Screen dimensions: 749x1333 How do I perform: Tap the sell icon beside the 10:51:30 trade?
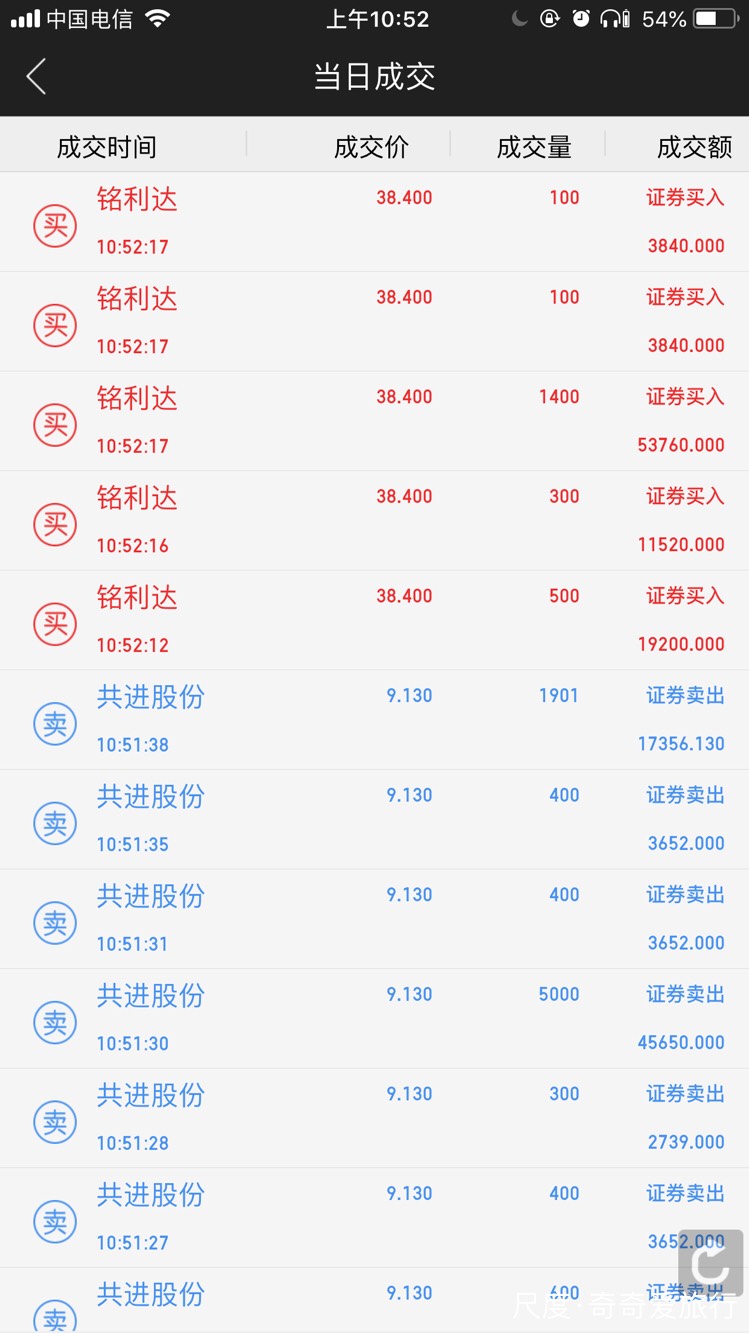click(x=55, y=1022)
